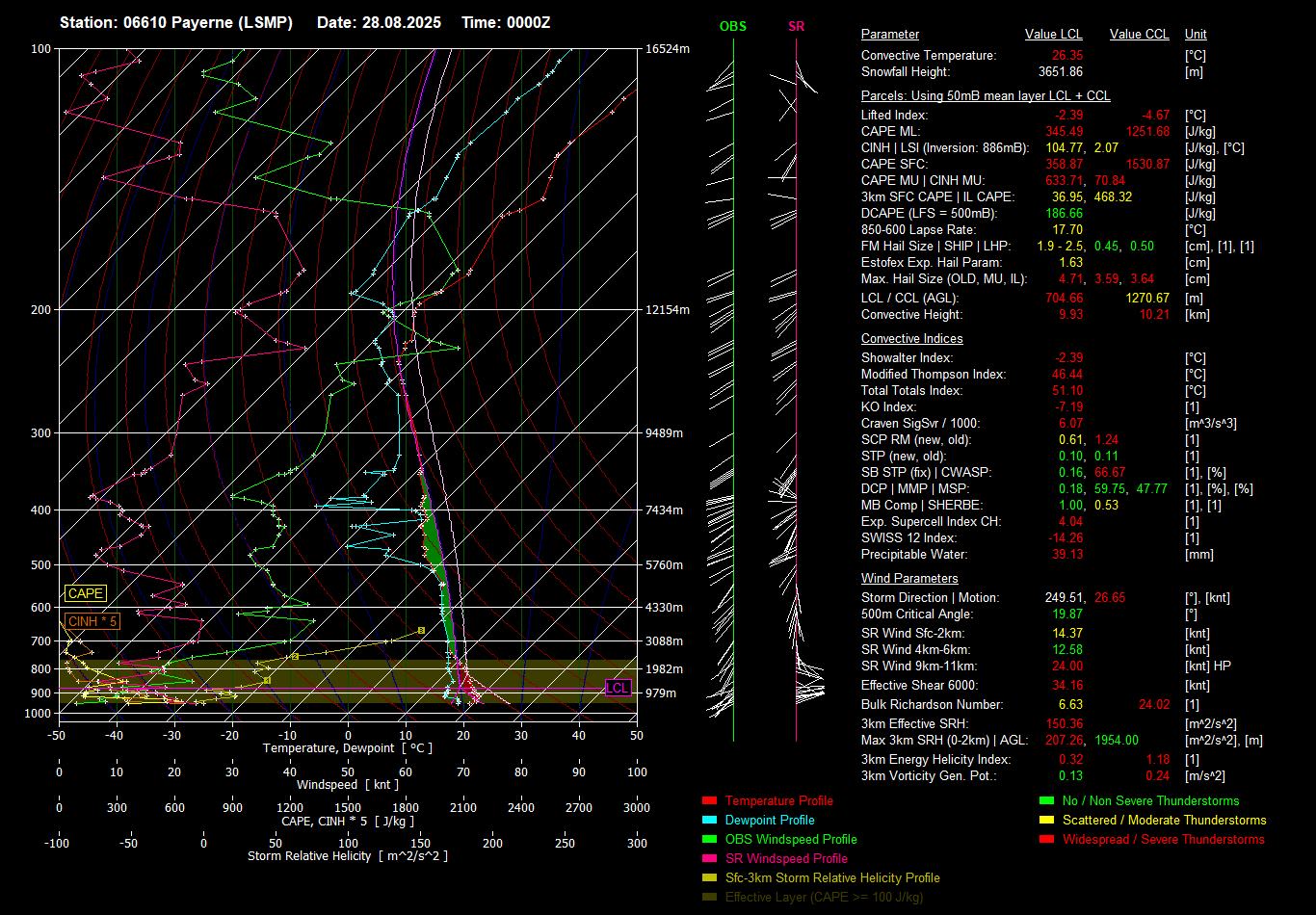
Task: Click the green Non Severe Thunderstorms swatch
Action: (x=1046, y=801)
